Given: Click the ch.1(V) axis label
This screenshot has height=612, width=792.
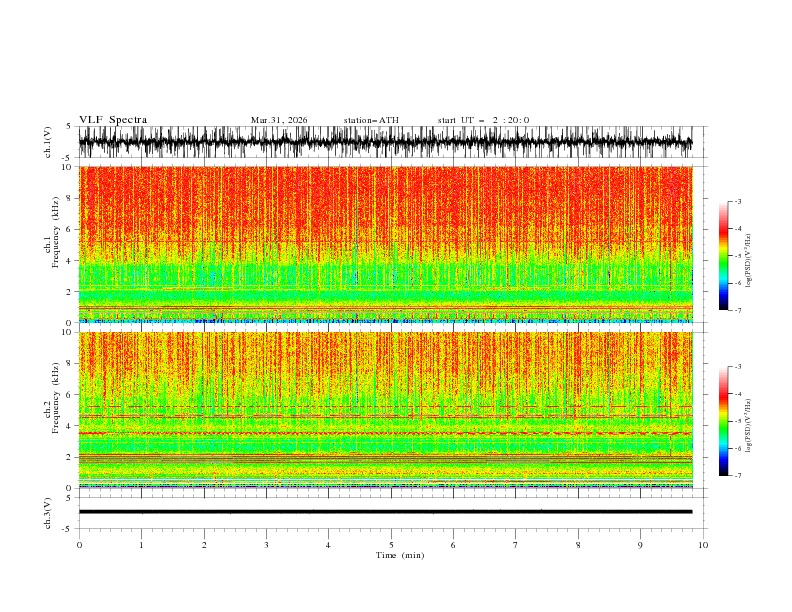Looking at the screenshot, I should point(48,142).
